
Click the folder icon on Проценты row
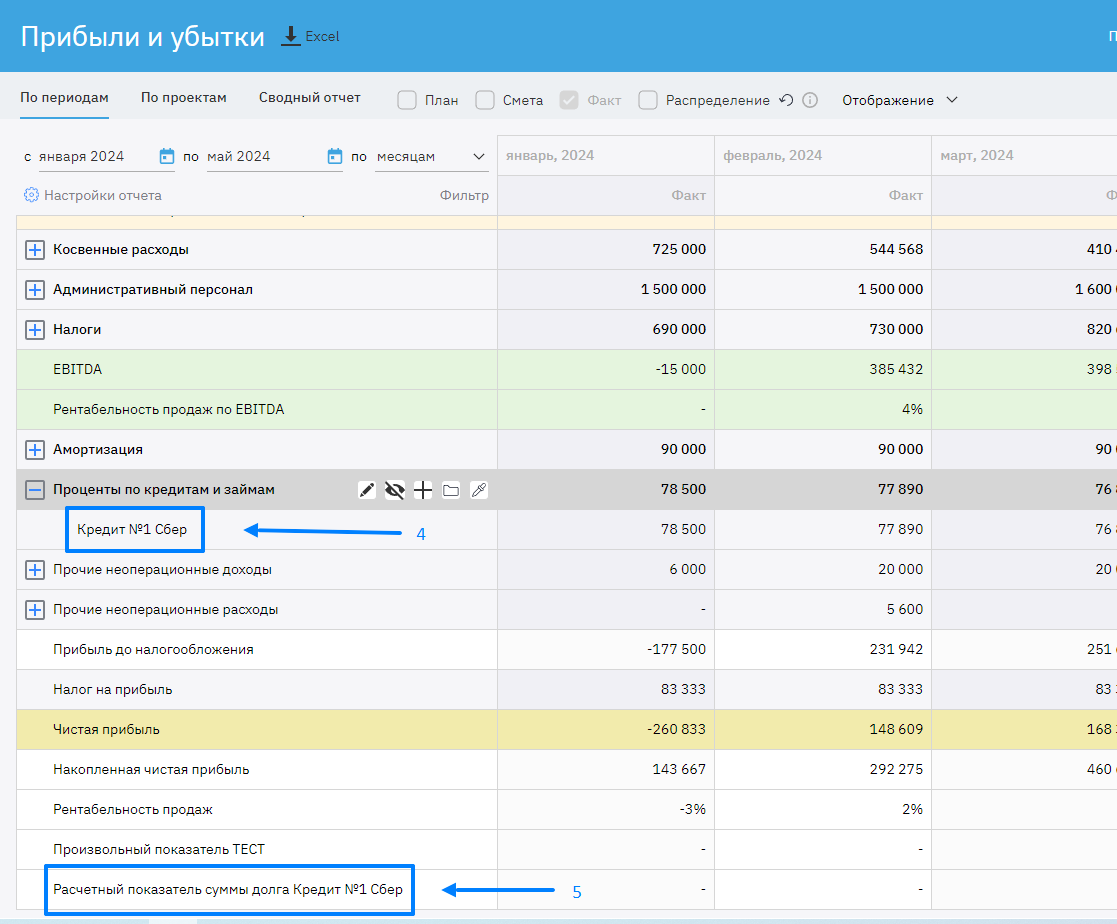[451, 490]
